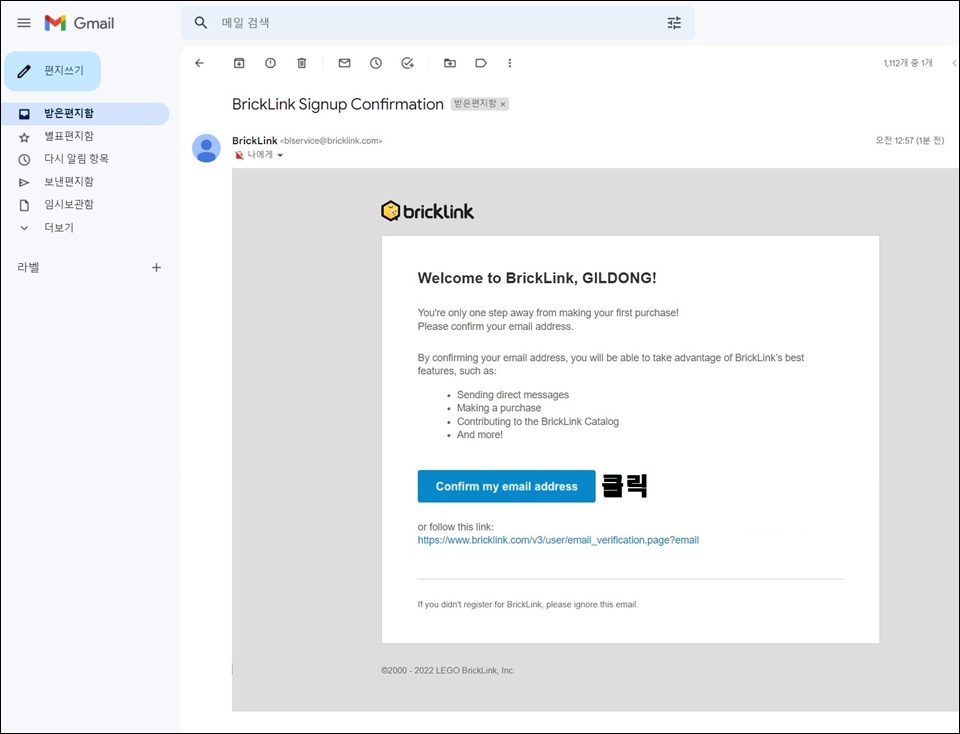Mark email as unread
Viewport: 960px width, 734px height.
tap(345, 63)
